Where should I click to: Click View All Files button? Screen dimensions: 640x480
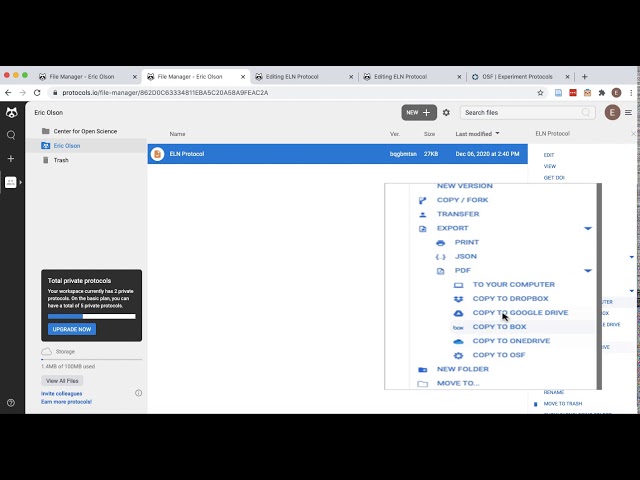pyautogui.click(x=62, y=381)
